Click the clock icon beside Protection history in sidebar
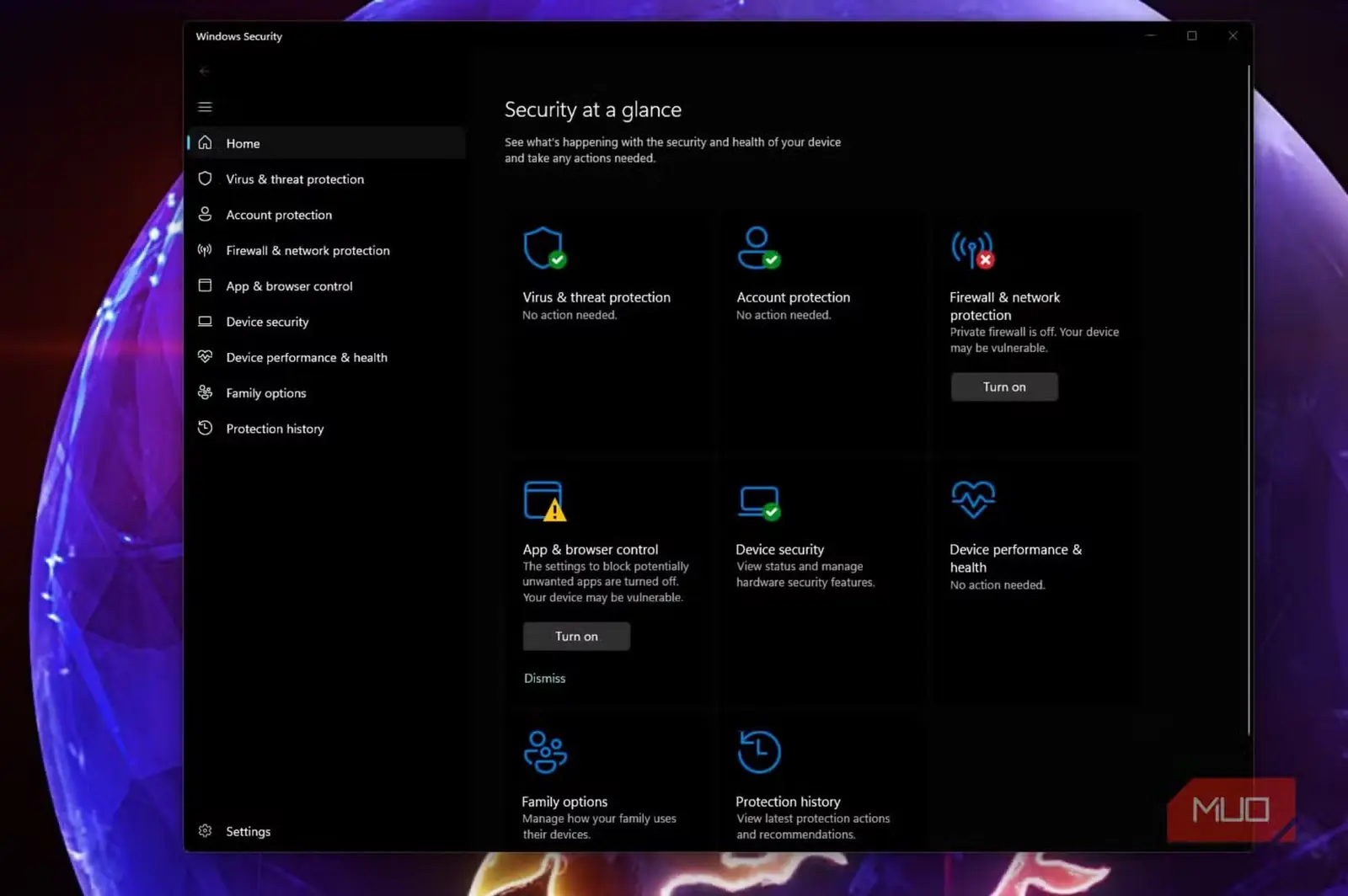1348x896 pixels. click(x=205, y=428)
